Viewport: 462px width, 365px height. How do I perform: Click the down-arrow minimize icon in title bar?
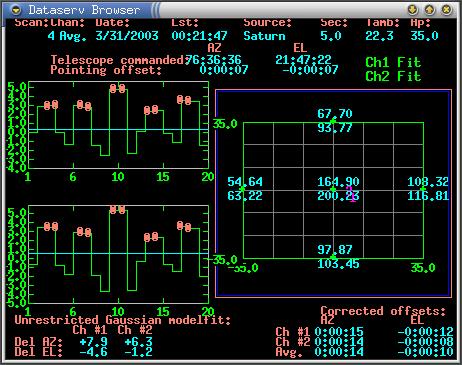413,10
